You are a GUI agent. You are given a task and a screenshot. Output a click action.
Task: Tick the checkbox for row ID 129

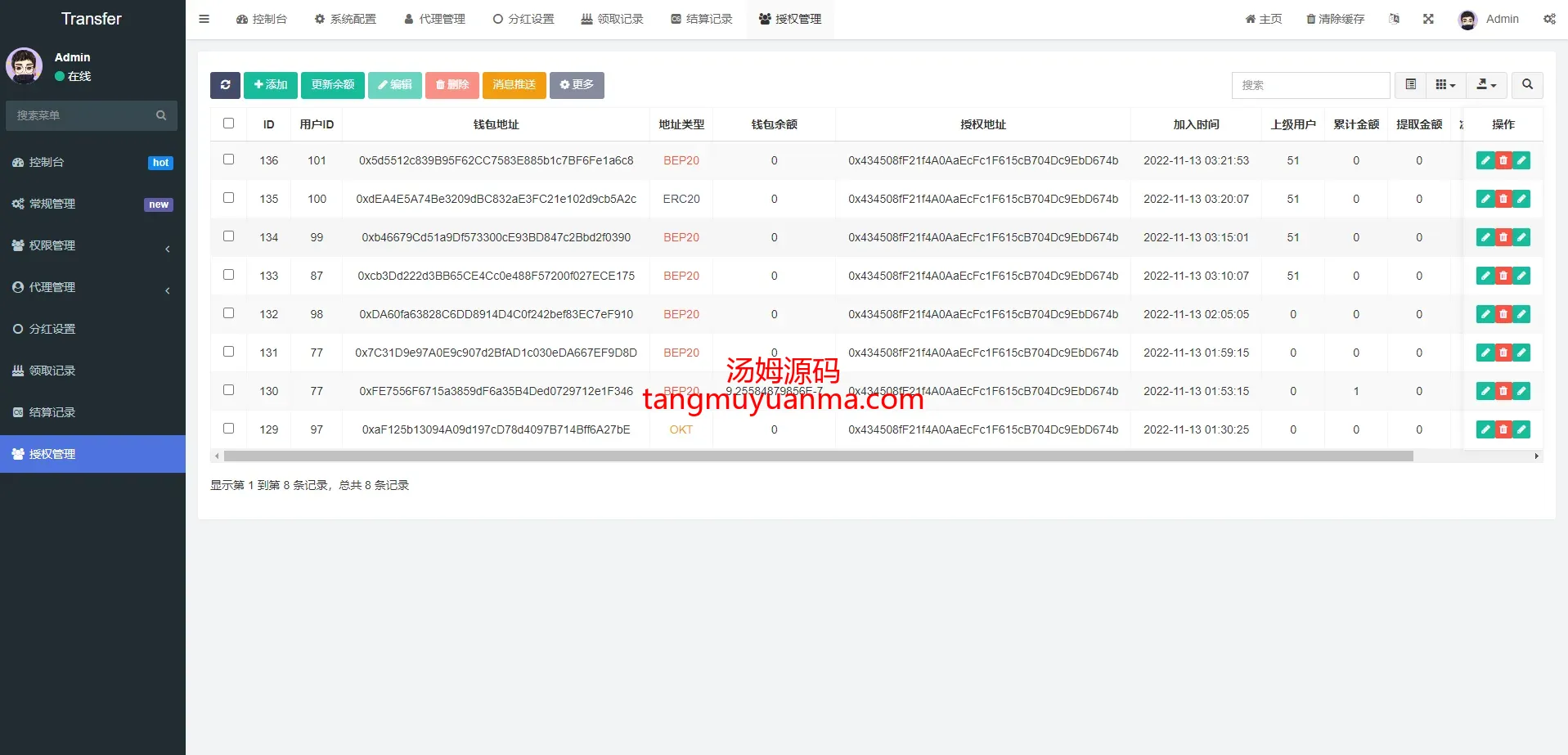[x=229, y=429]
